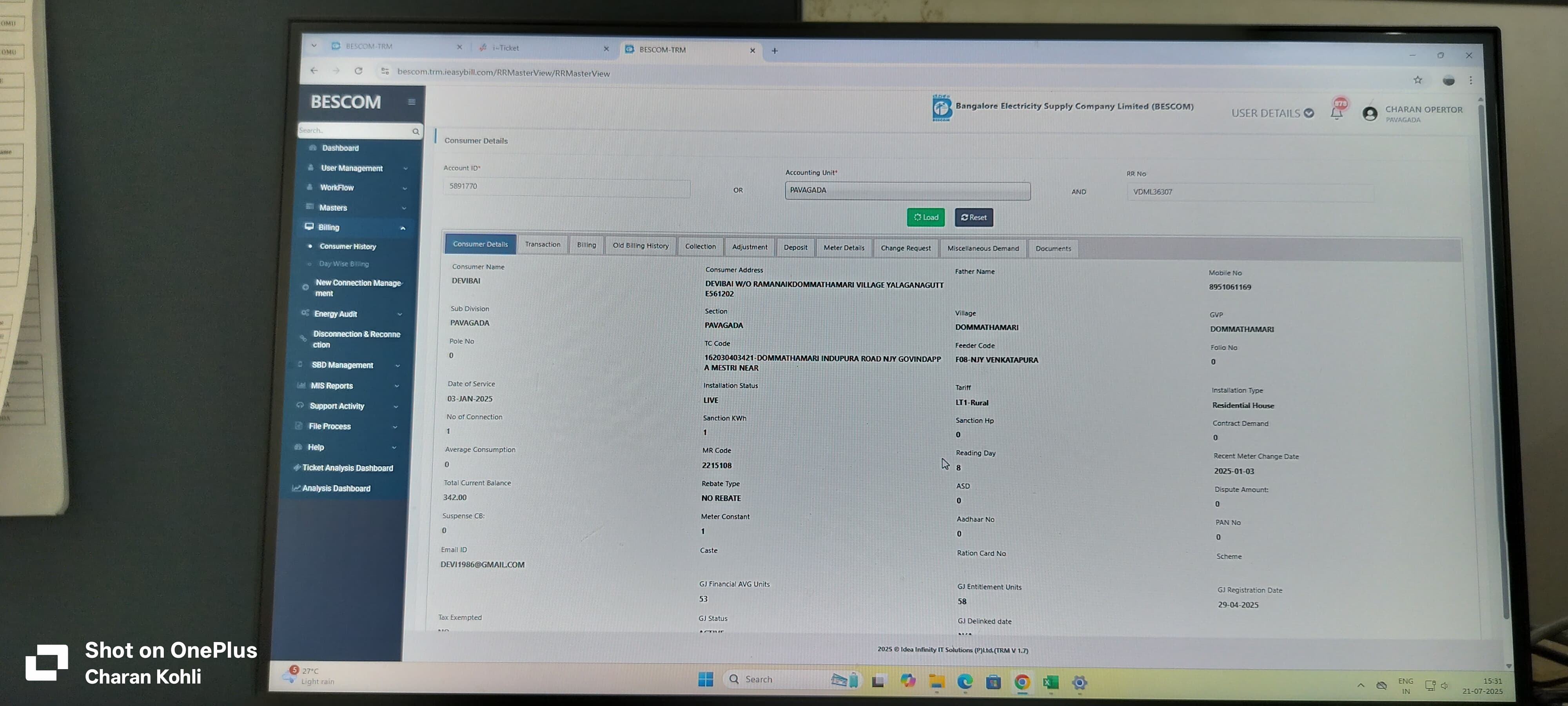1568x706 pixels.
Task: Open the Documents tab
Action: point(1053,249)
